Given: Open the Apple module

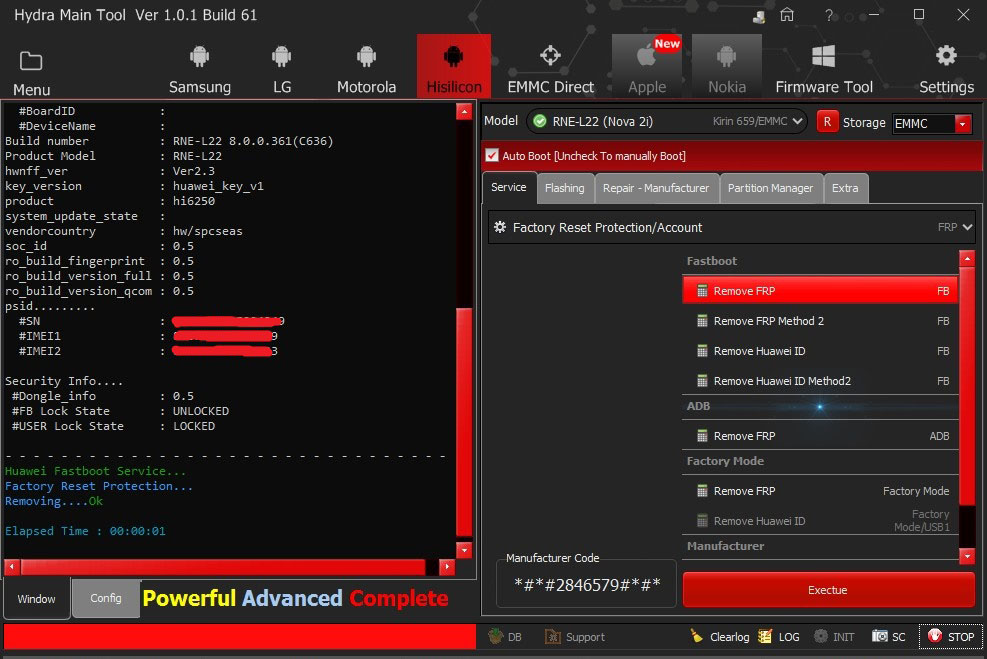Looking at the screenshot, I should coord(646,66).
